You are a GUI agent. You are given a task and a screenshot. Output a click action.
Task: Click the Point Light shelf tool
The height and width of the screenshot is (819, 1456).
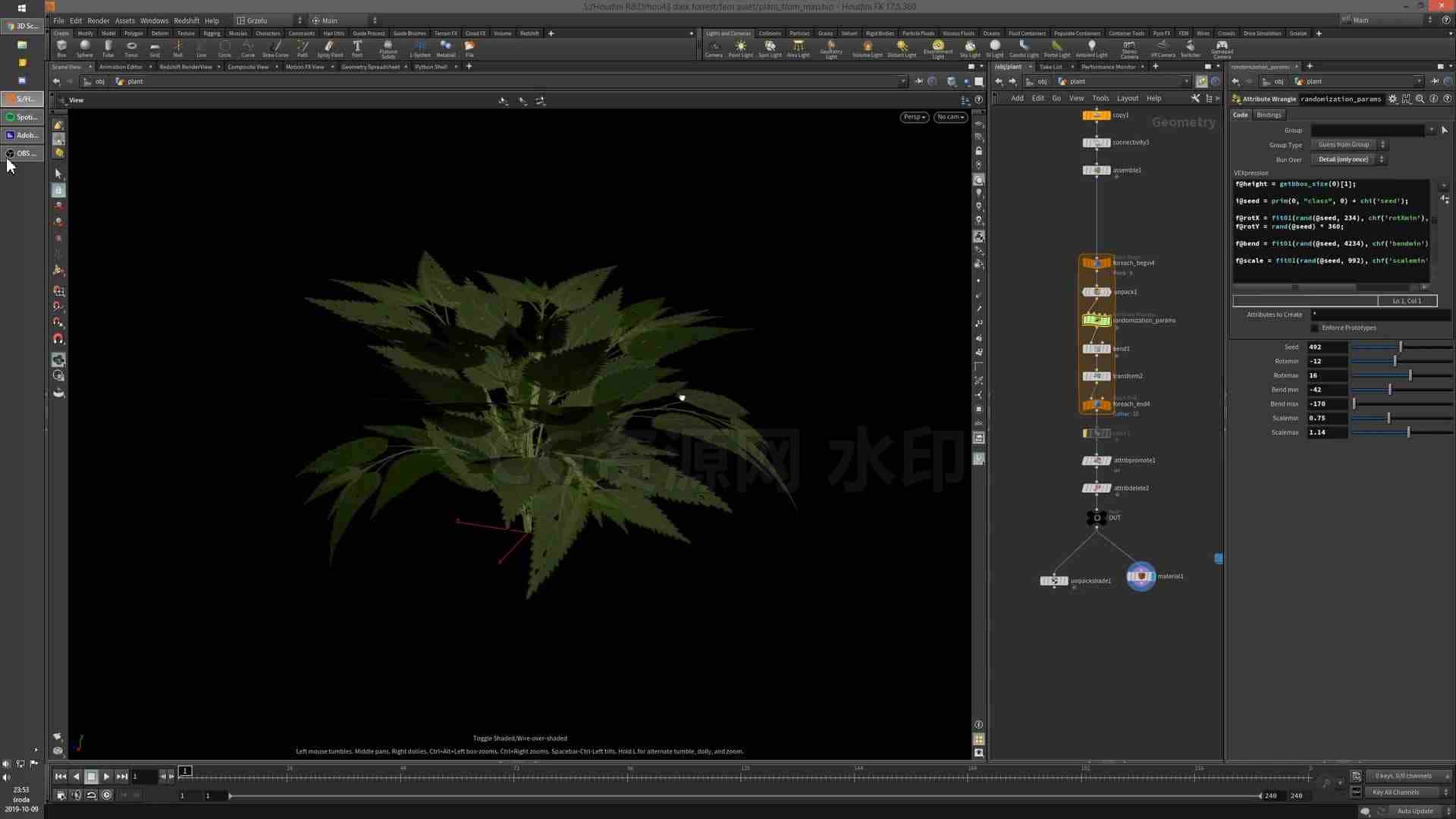(x=741, y=49)
